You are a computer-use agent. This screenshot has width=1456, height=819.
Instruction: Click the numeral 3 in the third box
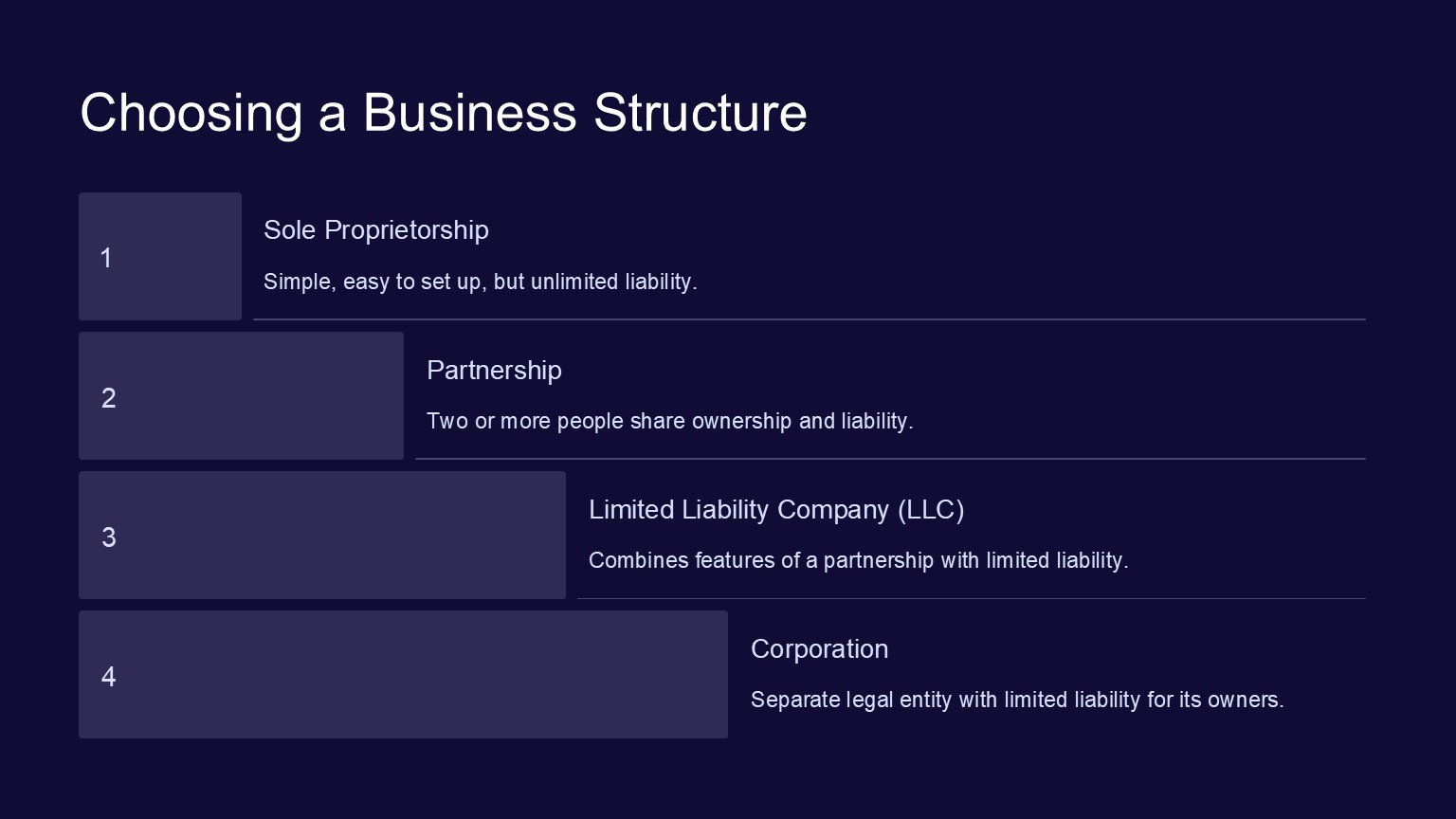tap(109, 537)
